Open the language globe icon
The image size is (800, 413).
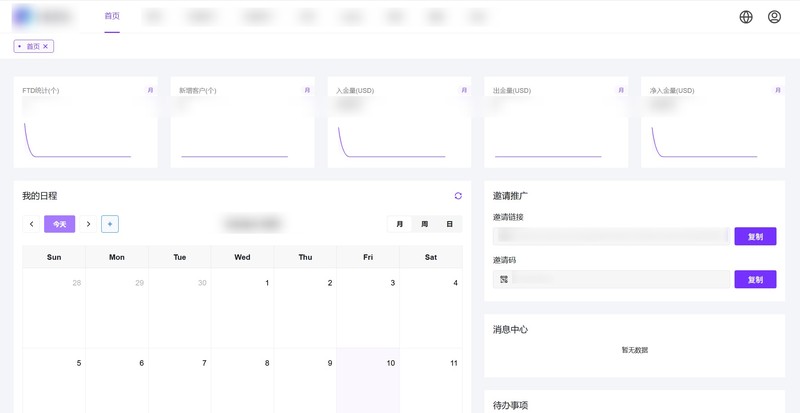tap(746, 17)
